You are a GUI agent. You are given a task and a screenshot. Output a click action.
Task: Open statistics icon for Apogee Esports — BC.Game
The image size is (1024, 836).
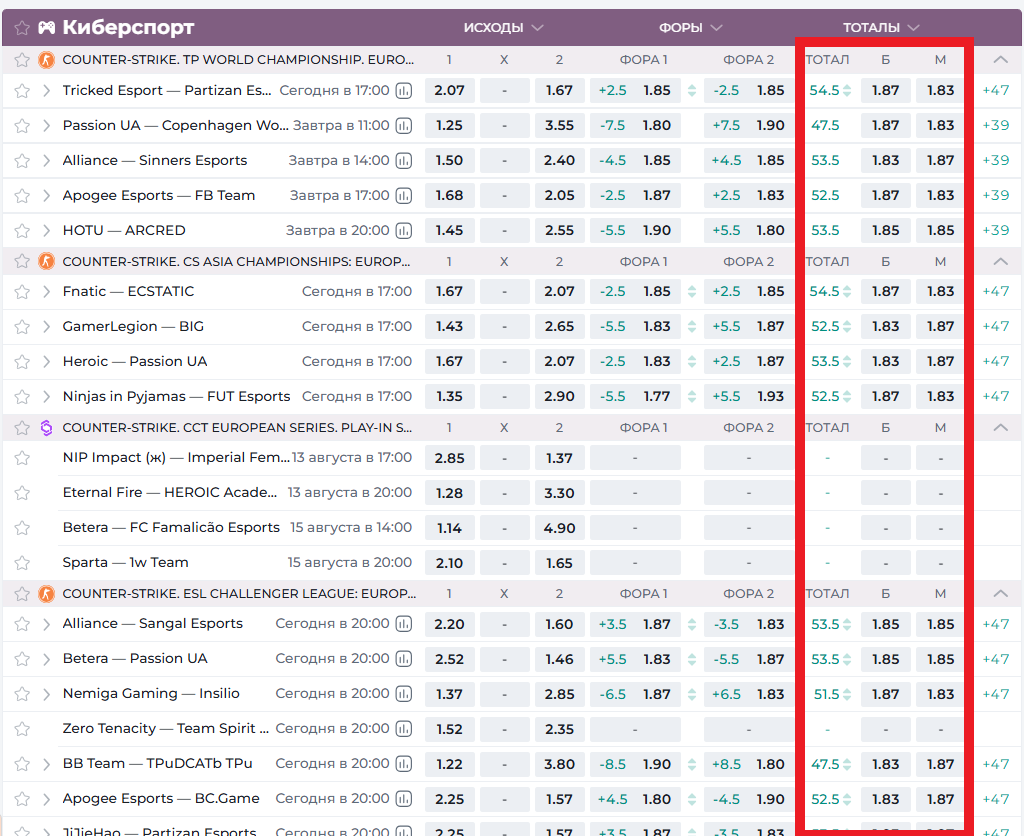[404, 799]
